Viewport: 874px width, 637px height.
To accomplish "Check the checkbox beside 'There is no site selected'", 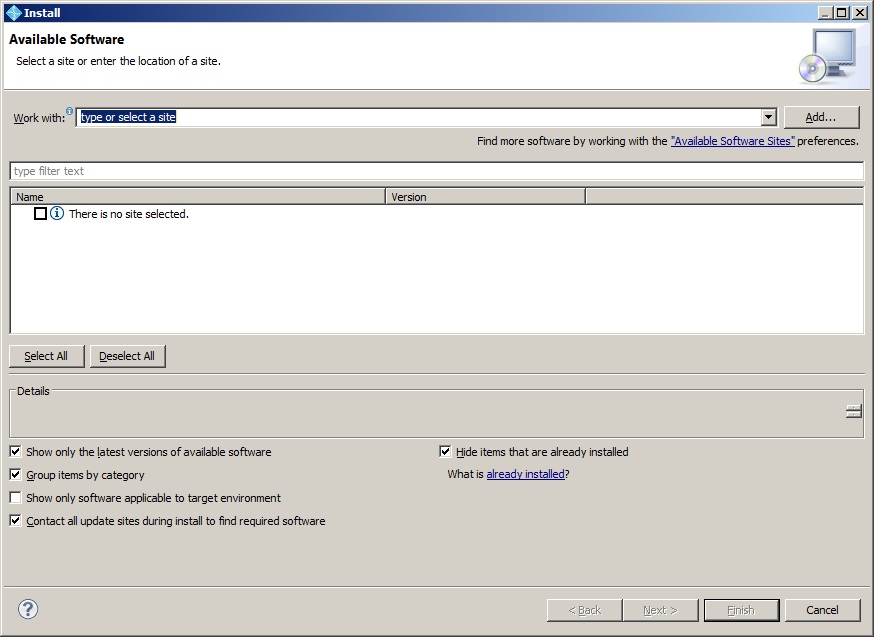I will tap(41, 214).
